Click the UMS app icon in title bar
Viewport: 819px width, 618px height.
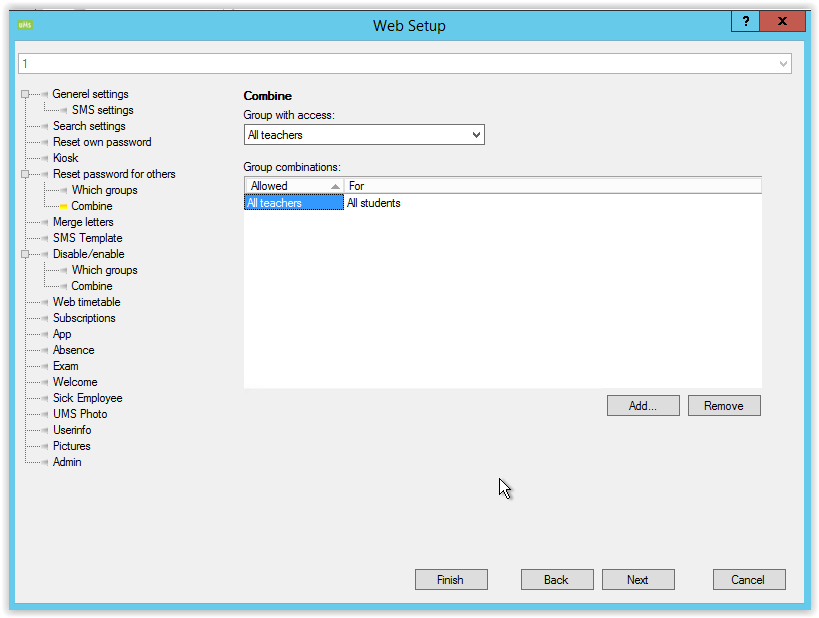(x=26, y=23)
